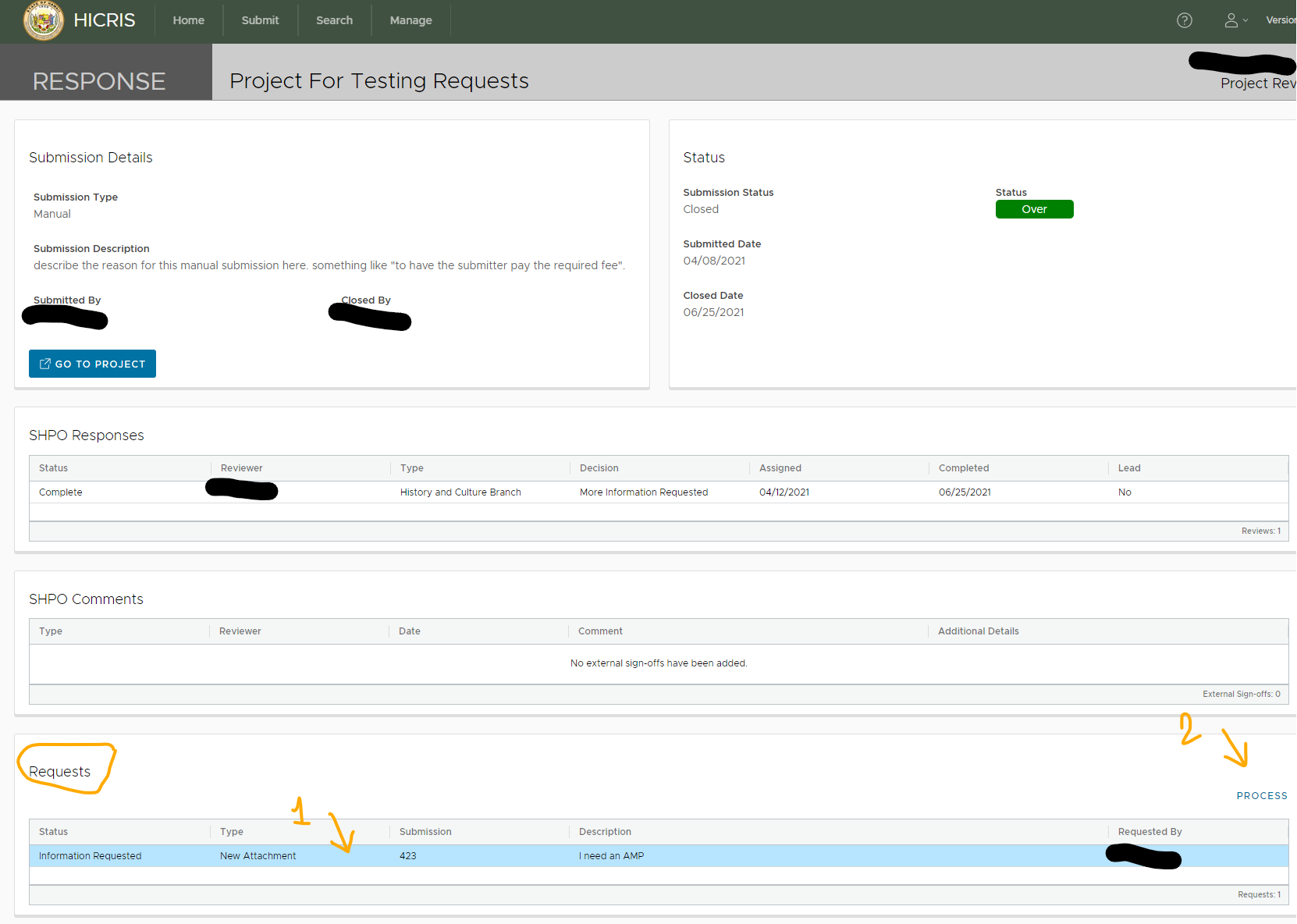Sort SHPO Responses by Decision column
This screenshot has height=924, width=1297.
coord(599,468)
